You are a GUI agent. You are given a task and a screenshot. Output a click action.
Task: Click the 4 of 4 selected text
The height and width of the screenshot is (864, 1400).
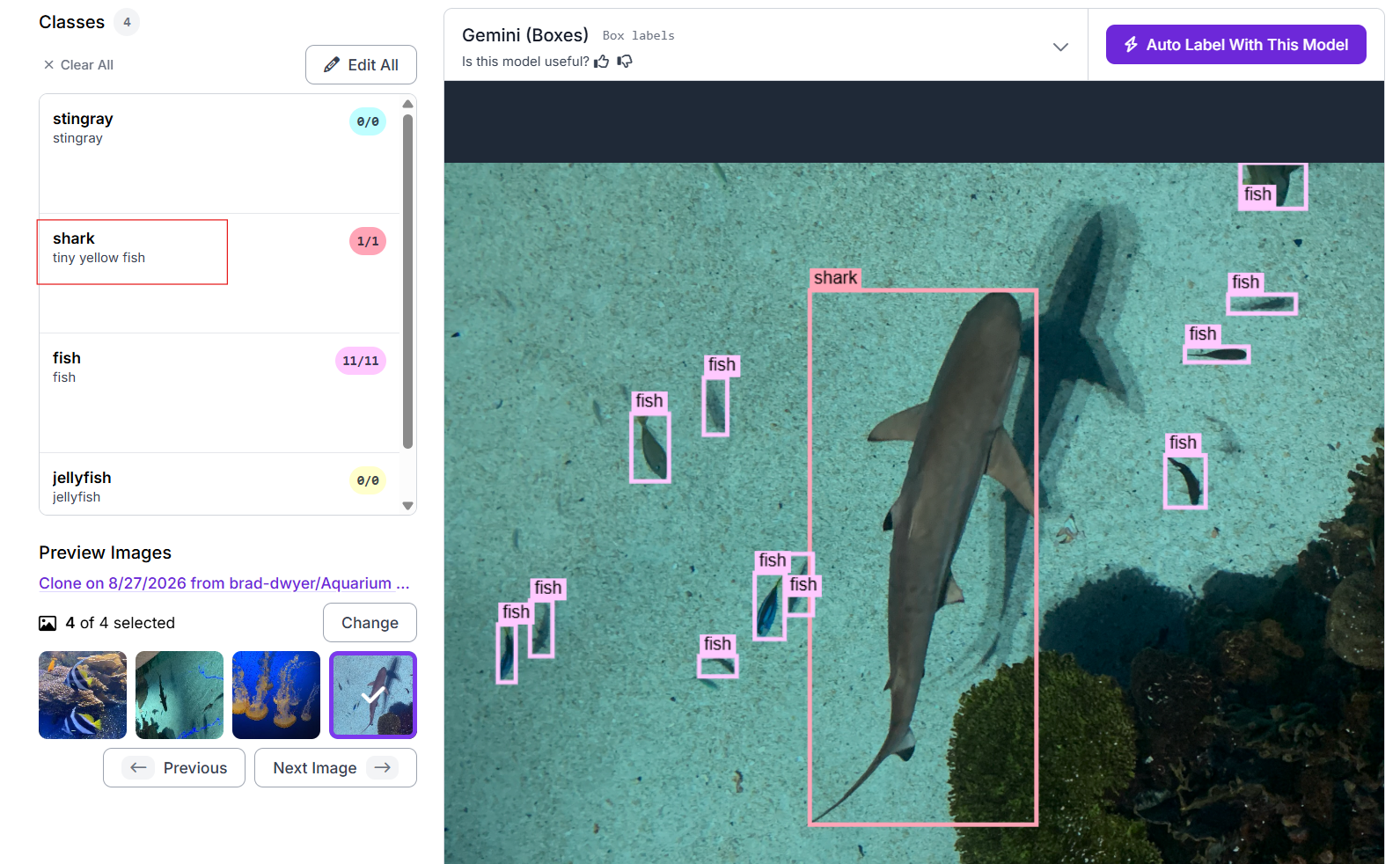click(121, 623)
